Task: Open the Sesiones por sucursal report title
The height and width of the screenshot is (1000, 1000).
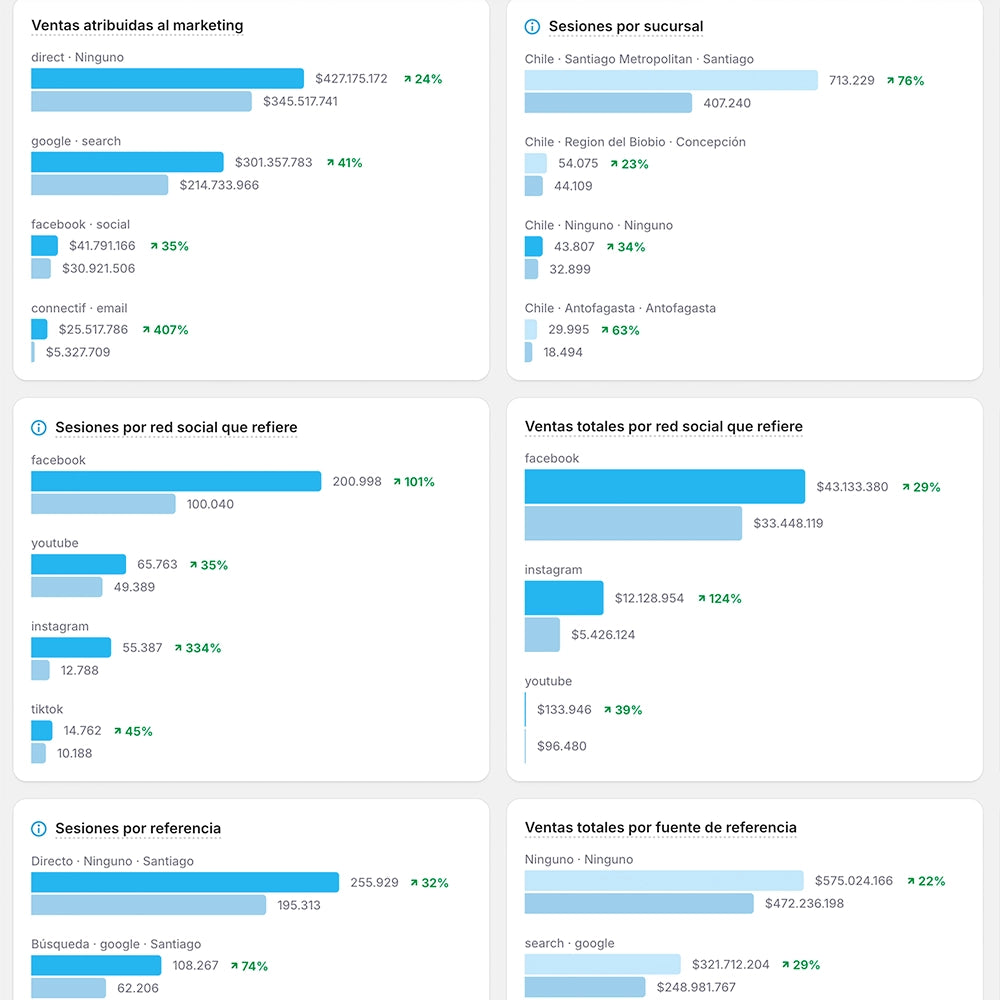Action: [626, 27]
